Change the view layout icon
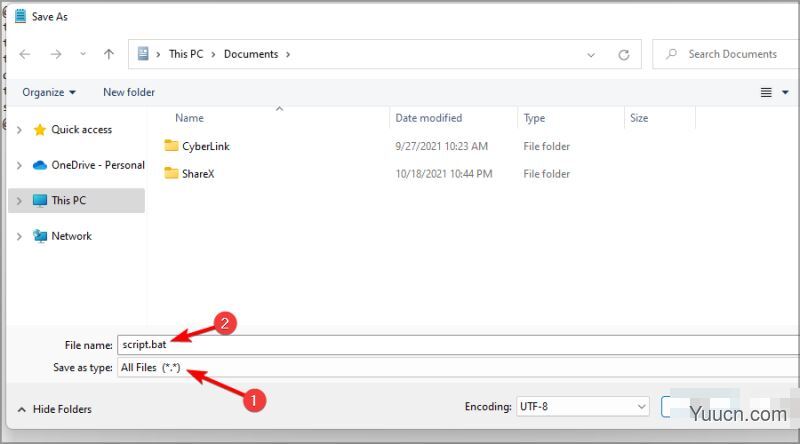Image resolution: width=800 pixels, height=444 pixels. click(766, 92)
